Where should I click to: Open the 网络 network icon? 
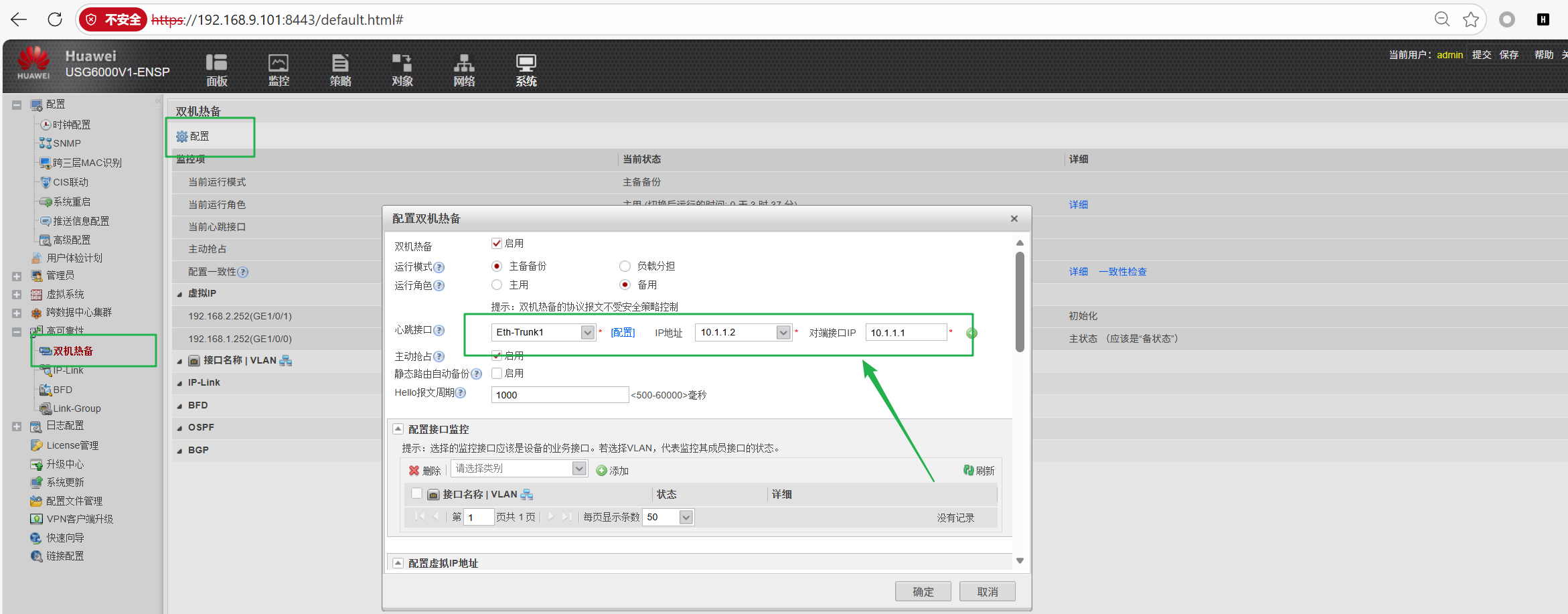[x=464, y=70]
